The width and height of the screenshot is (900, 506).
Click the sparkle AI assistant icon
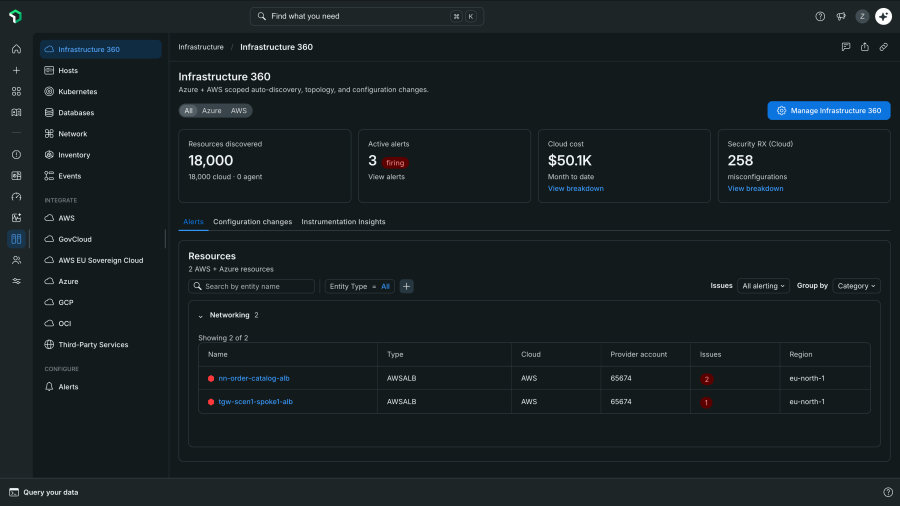pyautogui.click(x=883, y=16)
